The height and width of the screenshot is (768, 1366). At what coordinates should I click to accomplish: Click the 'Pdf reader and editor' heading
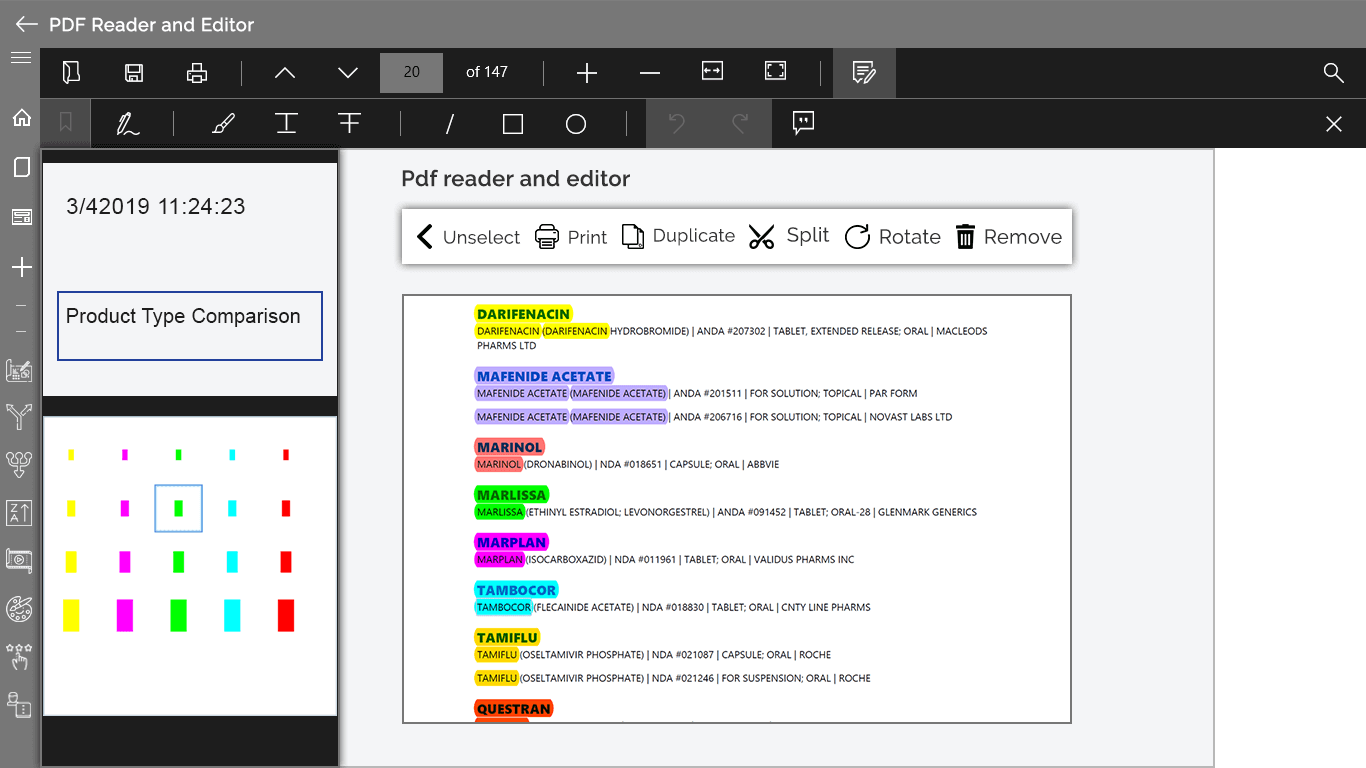(516, 179)
